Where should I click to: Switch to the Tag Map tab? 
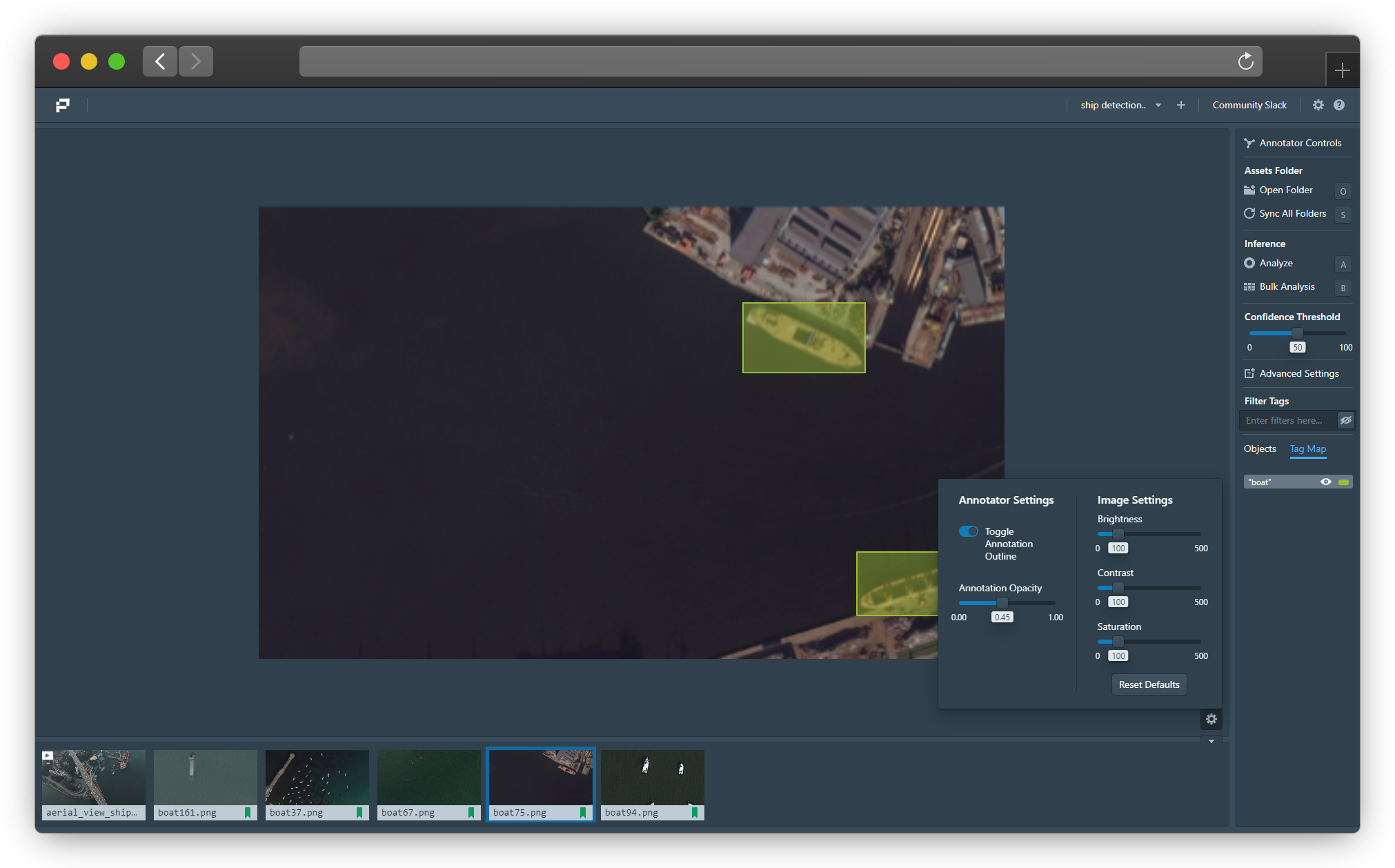(x=1308, y=448)
